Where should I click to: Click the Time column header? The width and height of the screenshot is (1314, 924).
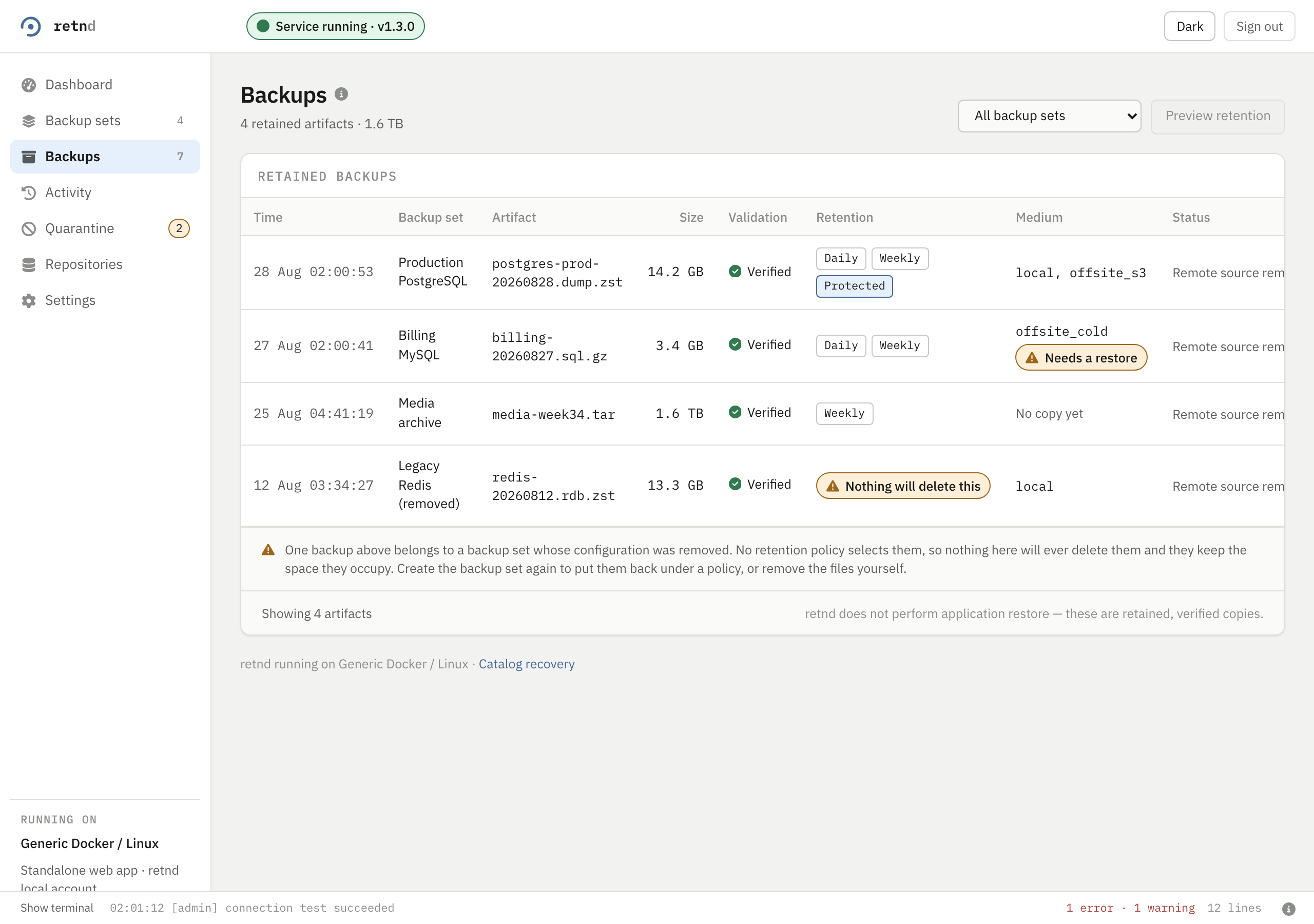point(268,218)
